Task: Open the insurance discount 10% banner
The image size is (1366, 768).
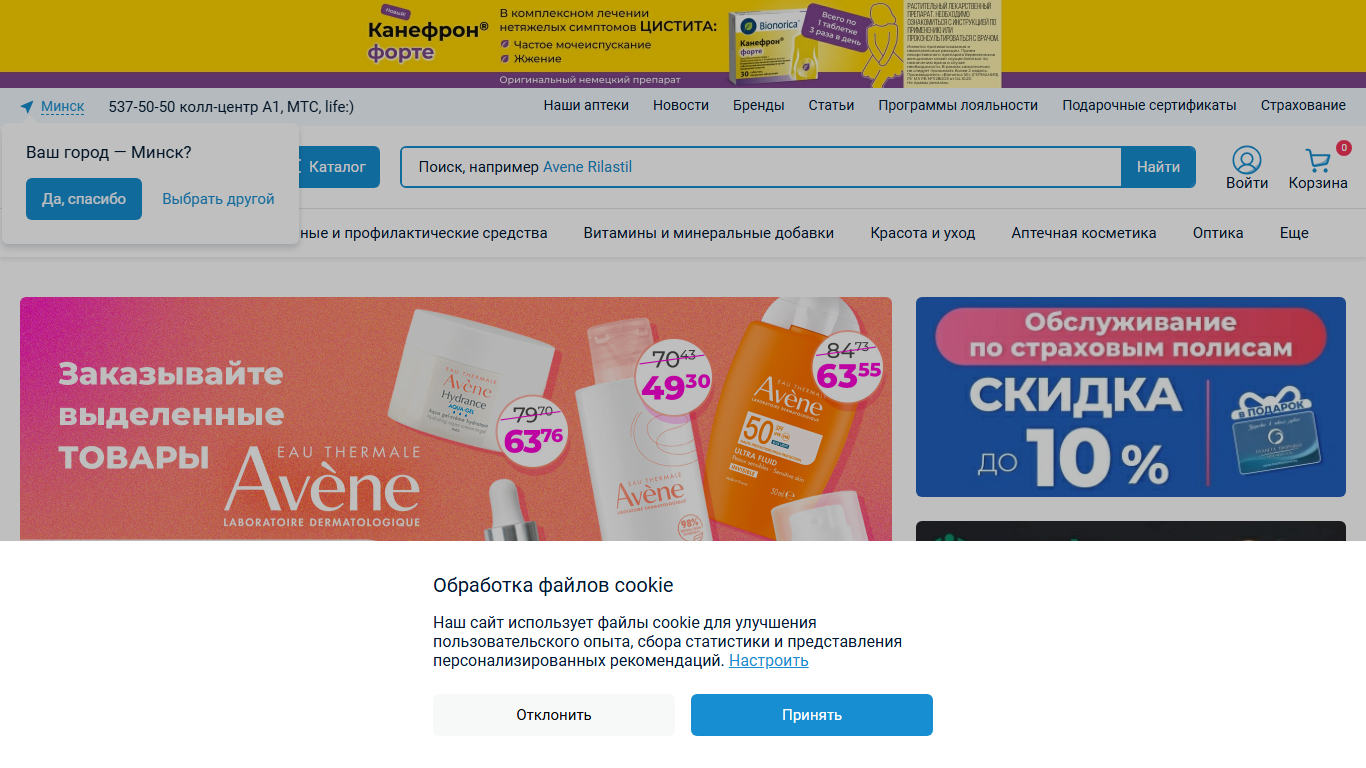Action: pos(1131,397)
